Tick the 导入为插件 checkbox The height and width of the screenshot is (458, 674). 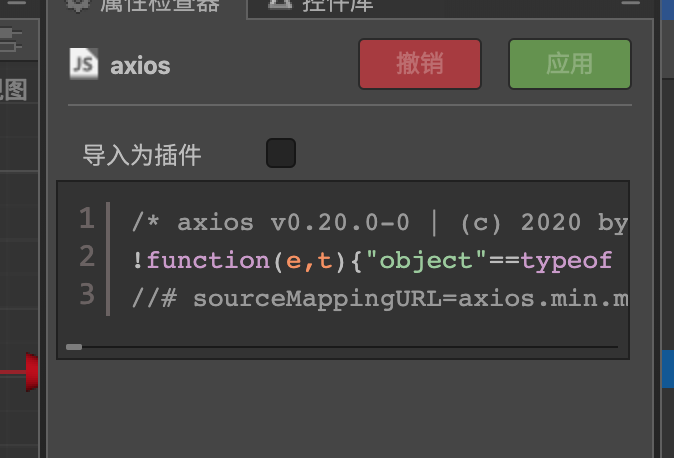tap(281, 154)
